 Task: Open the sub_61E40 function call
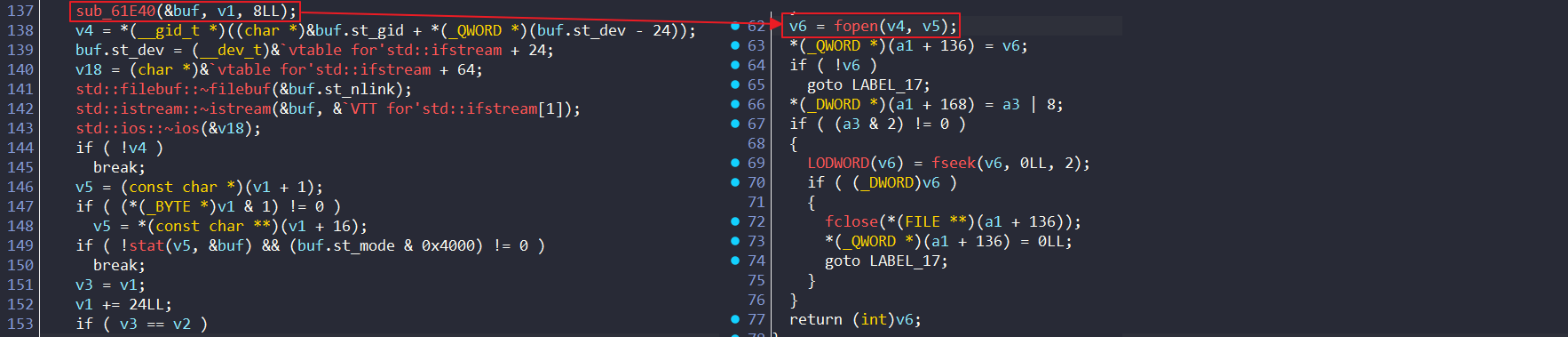[x=115, y=11]
